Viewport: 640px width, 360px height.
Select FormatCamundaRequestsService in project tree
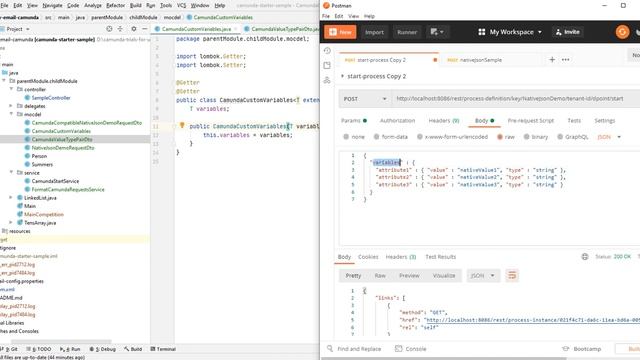[67, 189]
